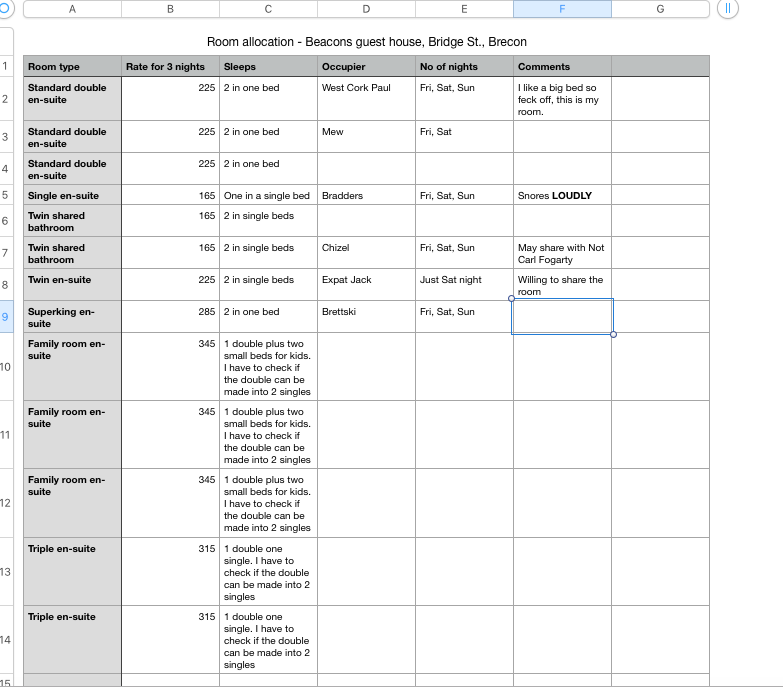The height and width of the screenshot is (687, 783).
Task: Select column C header
Action: (268, 9)
